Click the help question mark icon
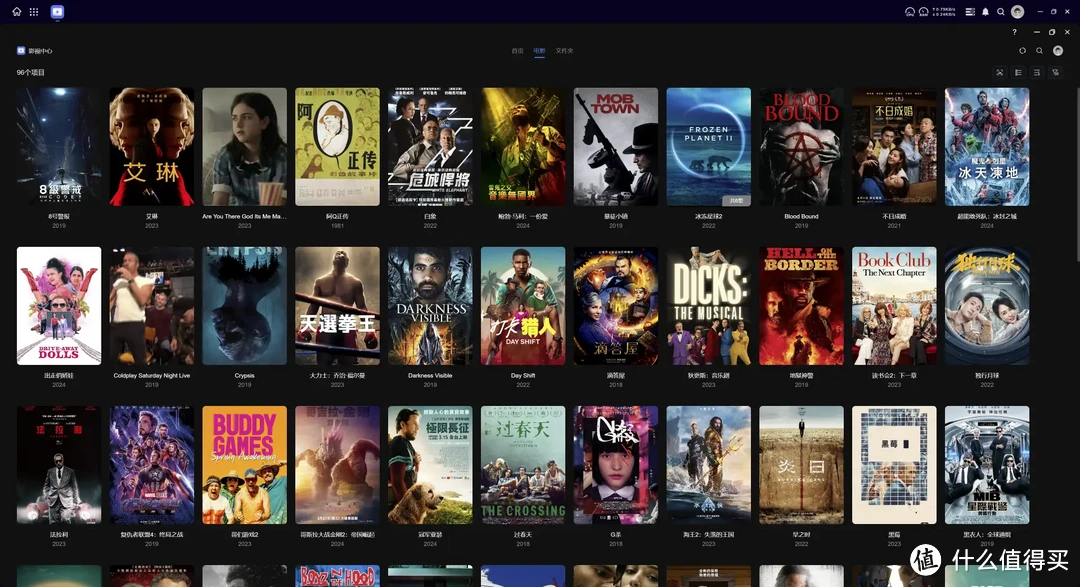1080x587 pixels. pos(1014,32)
